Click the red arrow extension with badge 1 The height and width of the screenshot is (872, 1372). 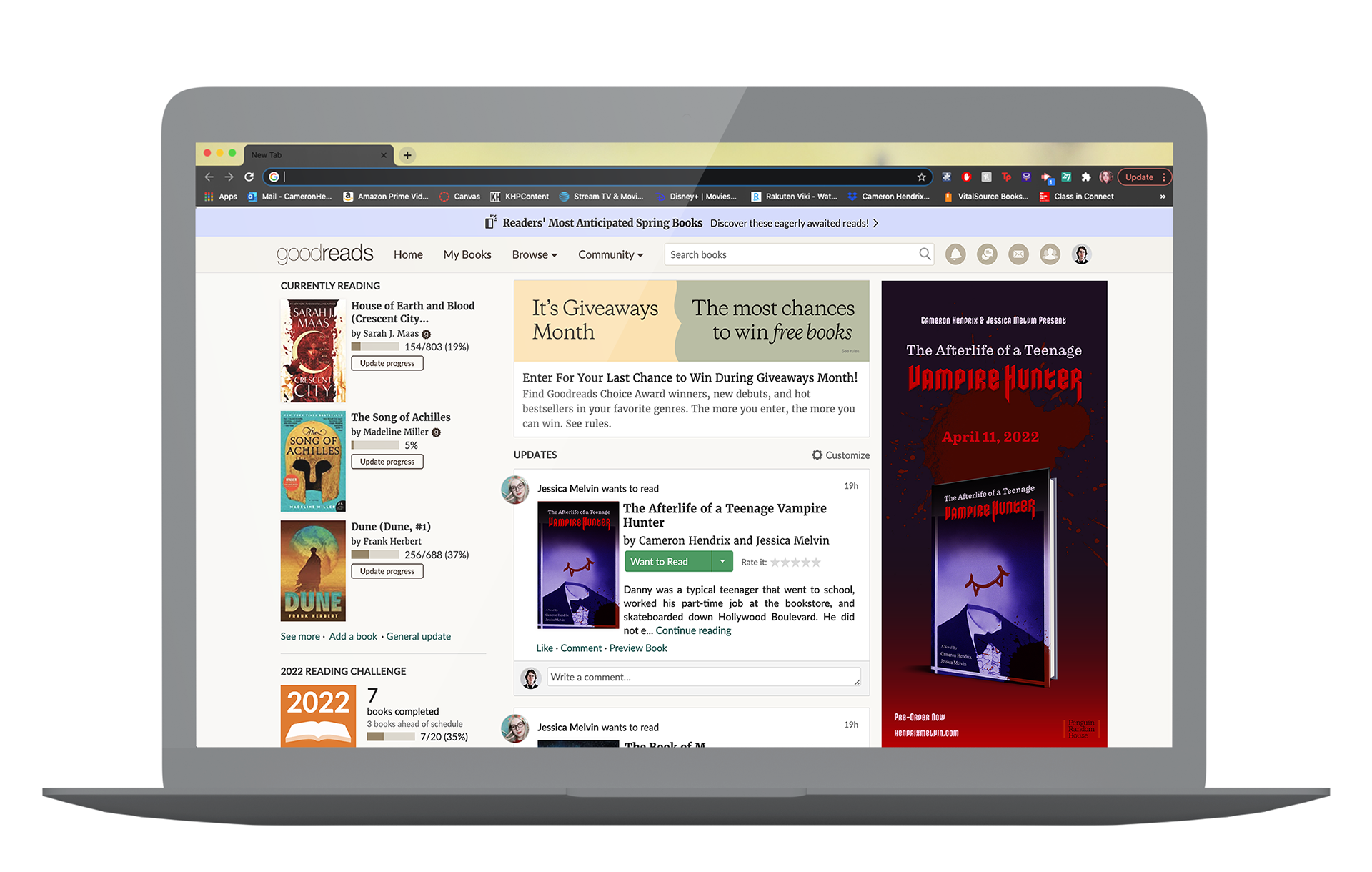1047,177
